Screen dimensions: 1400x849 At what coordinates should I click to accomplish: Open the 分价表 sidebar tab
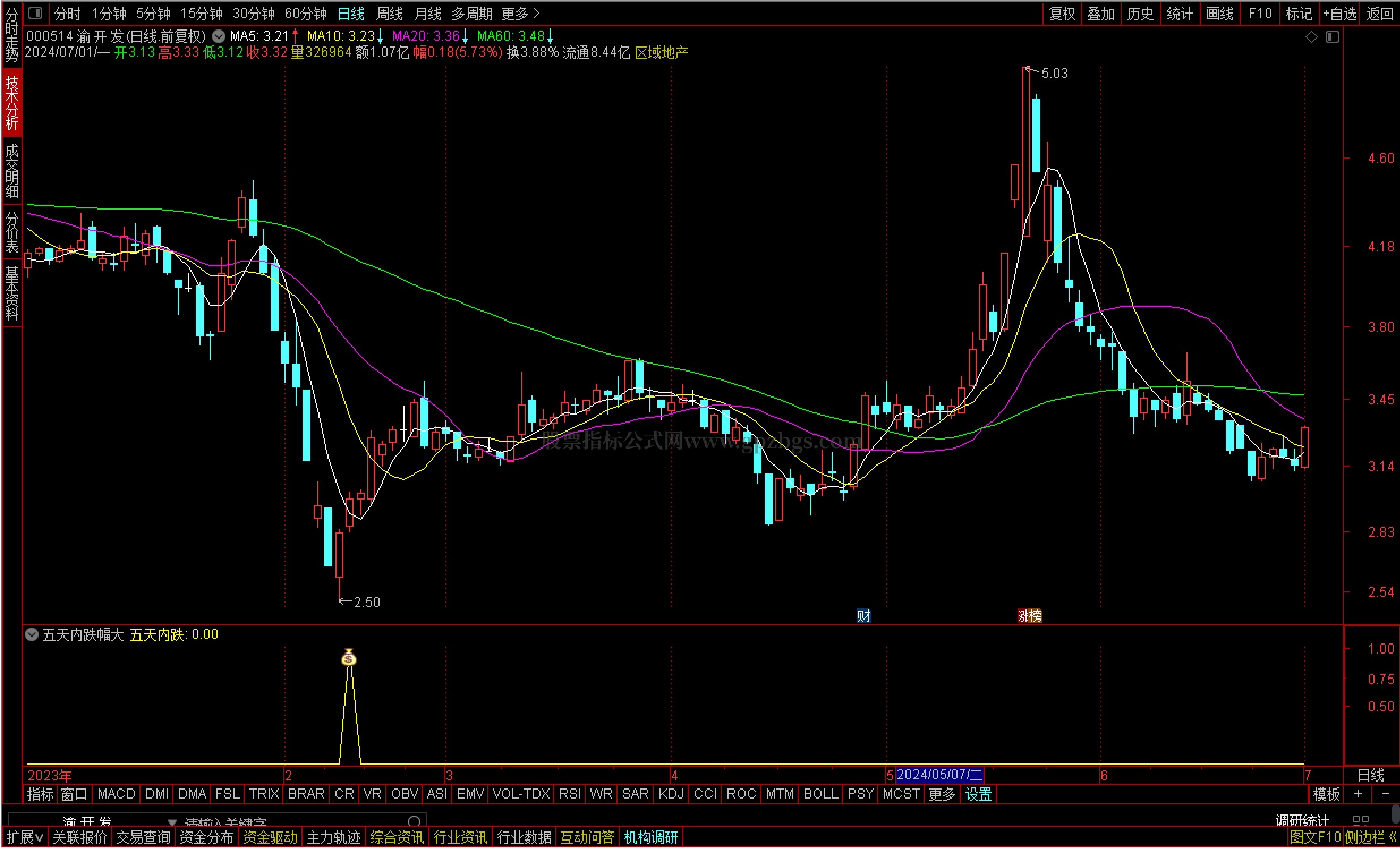click(x=12, y=232)
